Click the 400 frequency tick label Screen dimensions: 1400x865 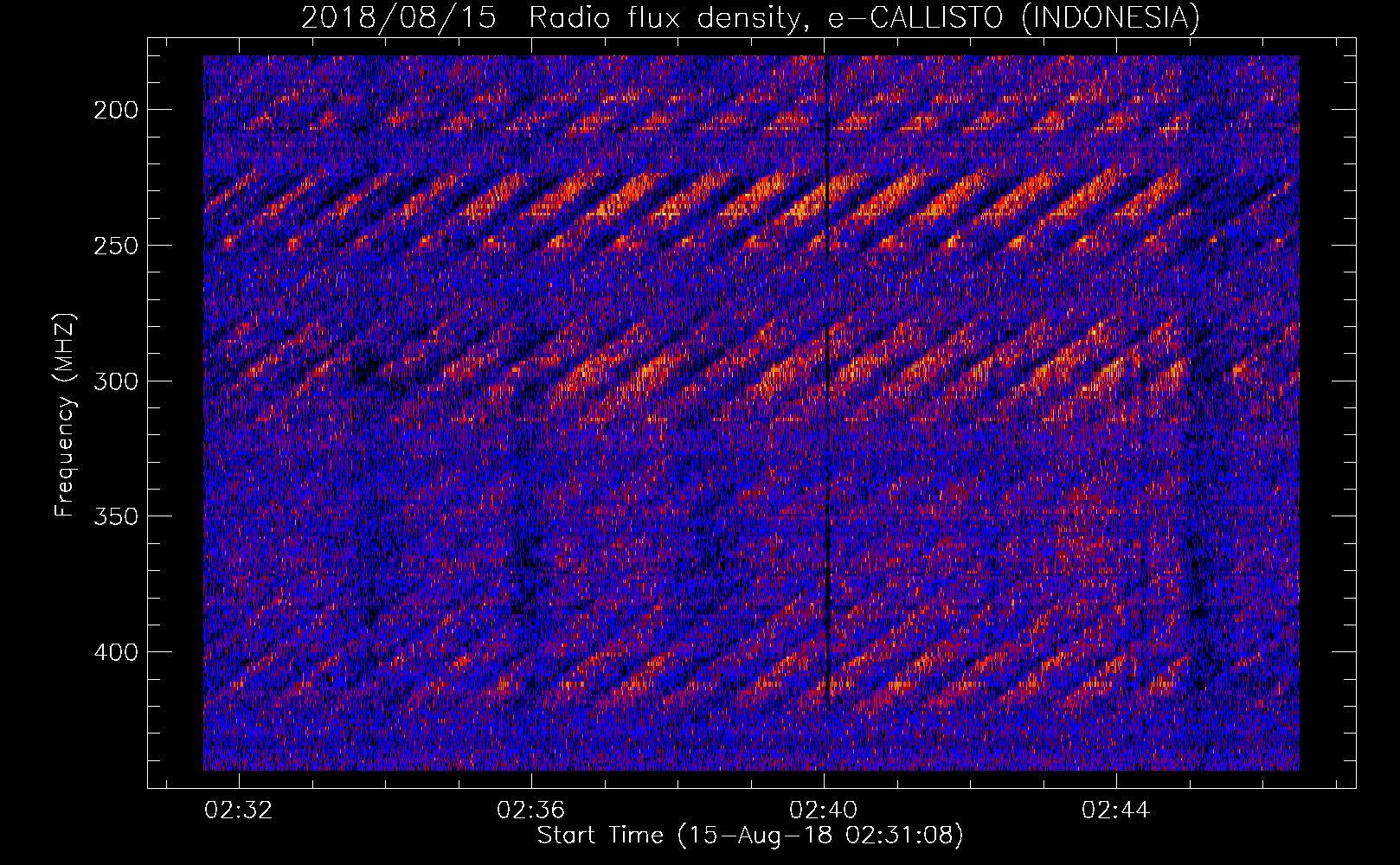tap(115, 652)
